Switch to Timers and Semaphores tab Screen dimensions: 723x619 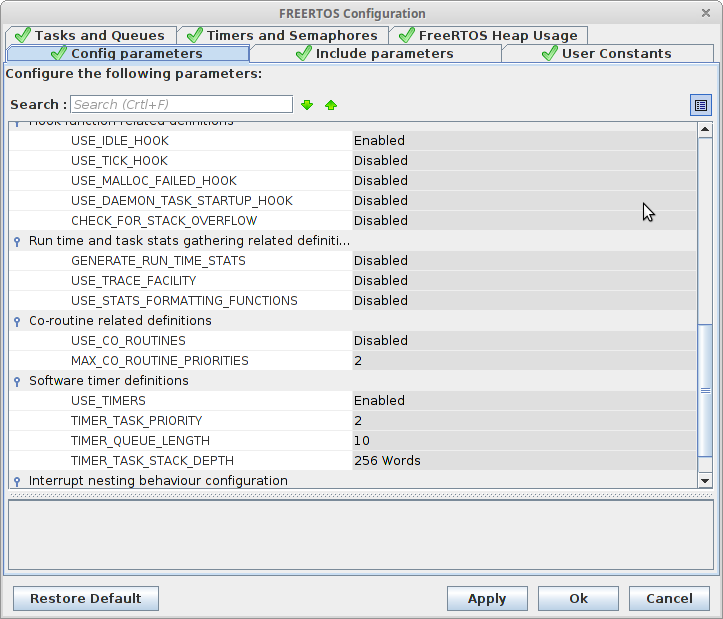[x=283, y=36]
